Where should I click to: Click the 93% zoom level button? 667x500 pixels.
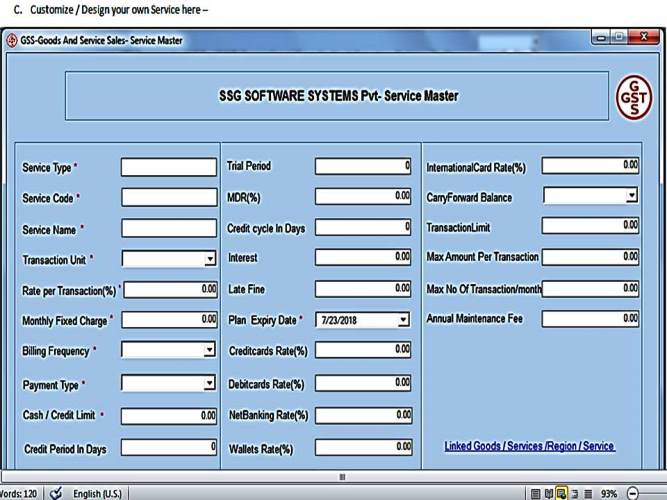coord(609,494)
